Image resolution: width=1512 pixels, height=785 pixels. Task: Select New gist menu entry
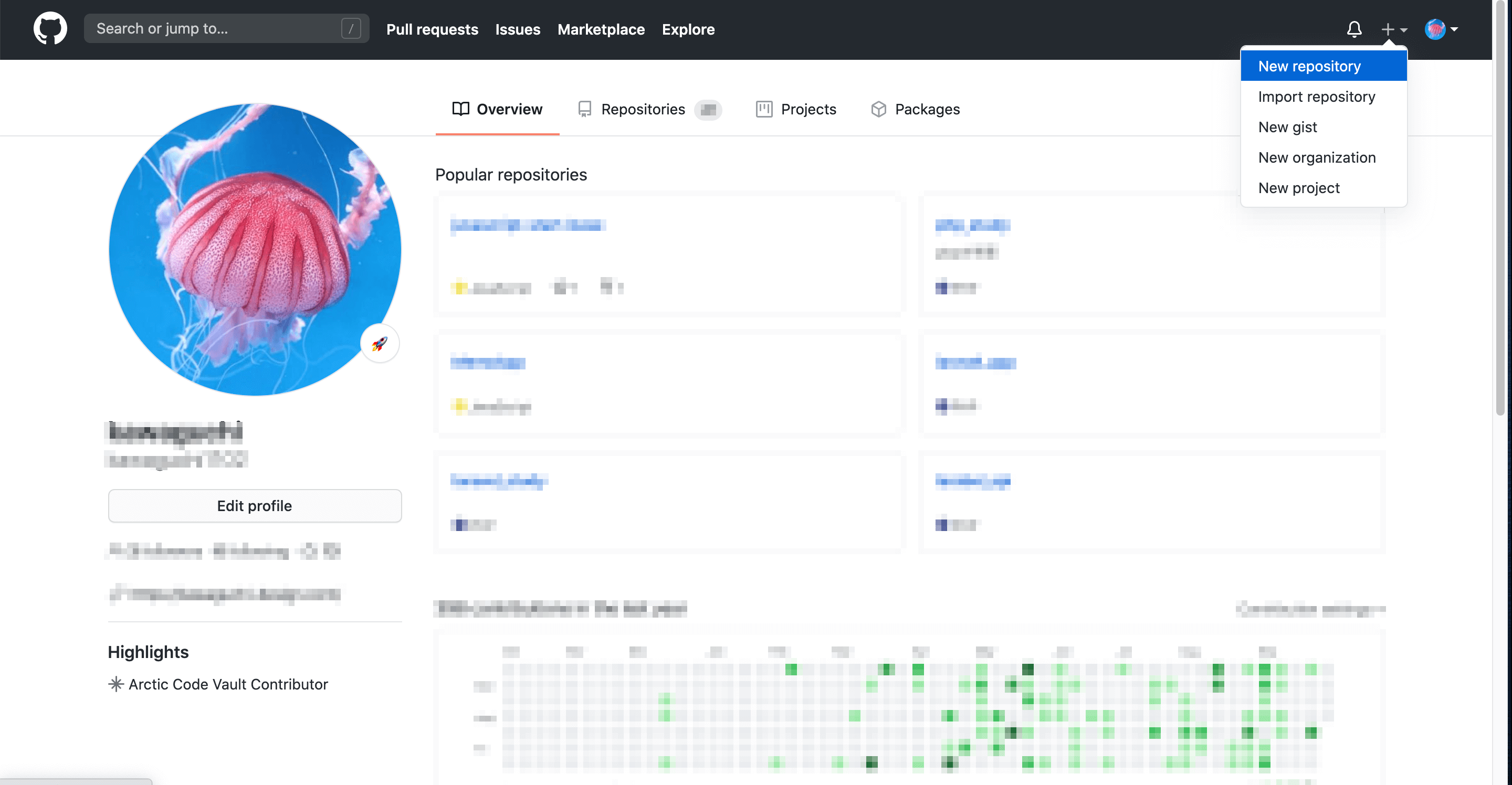pyautogui.click(x=1287, y=128)
